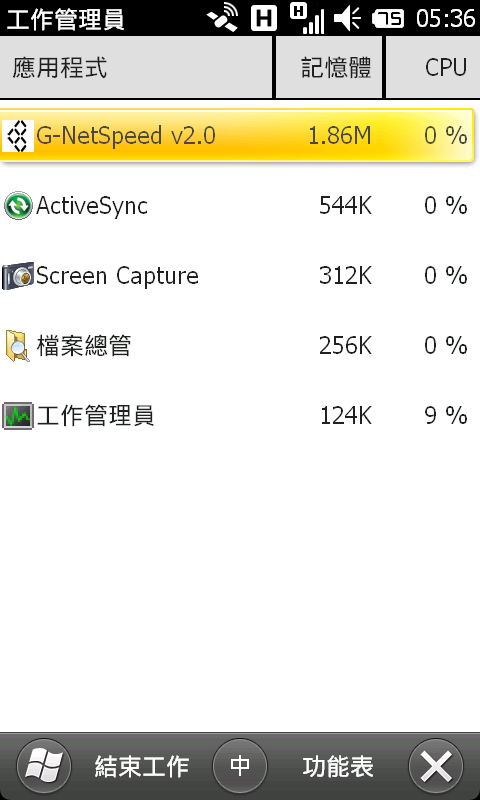
Task: Click the green ActiveSync sync icon
Action: 18,206
